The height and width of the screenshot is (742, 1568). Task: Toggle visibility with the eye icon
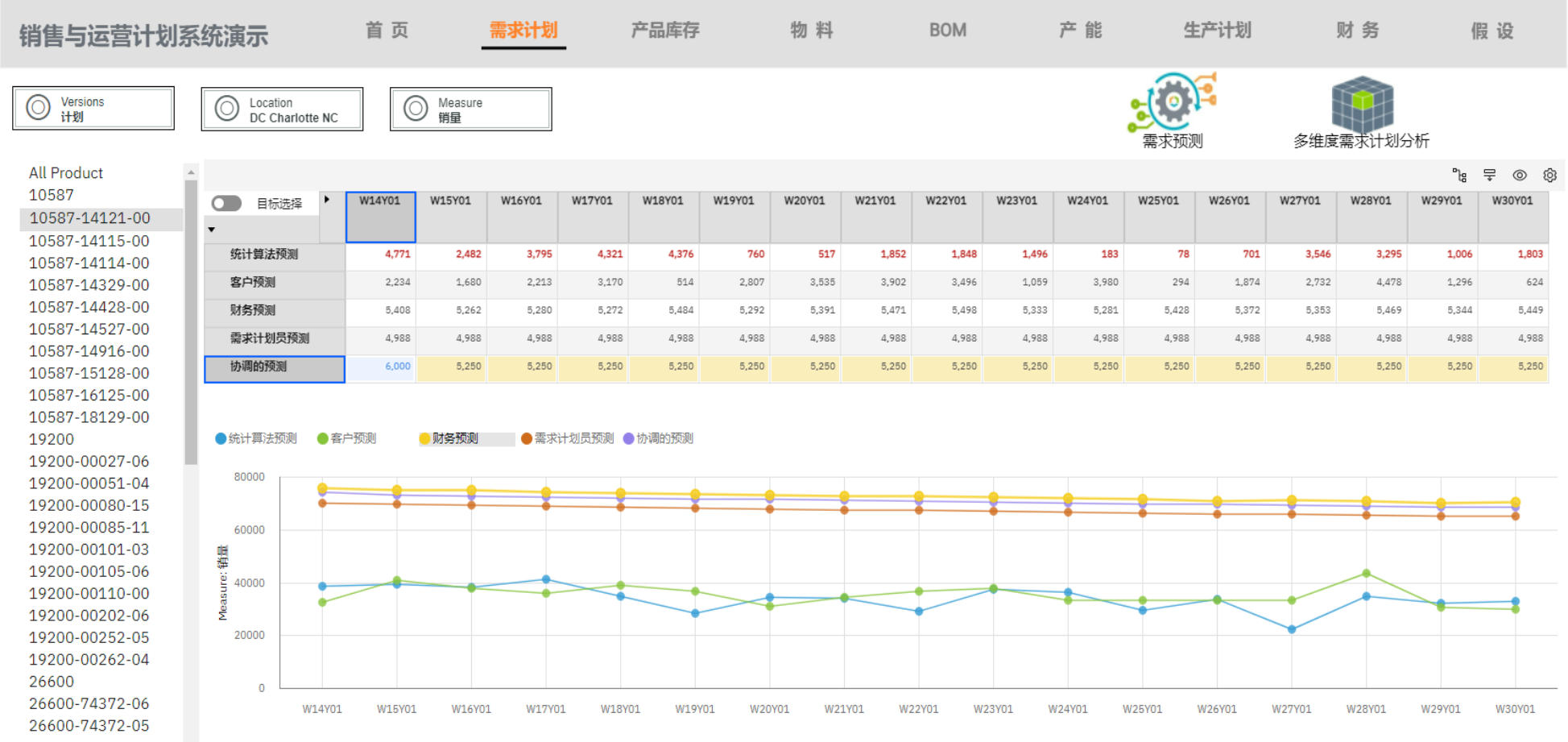coord(1520,175)
